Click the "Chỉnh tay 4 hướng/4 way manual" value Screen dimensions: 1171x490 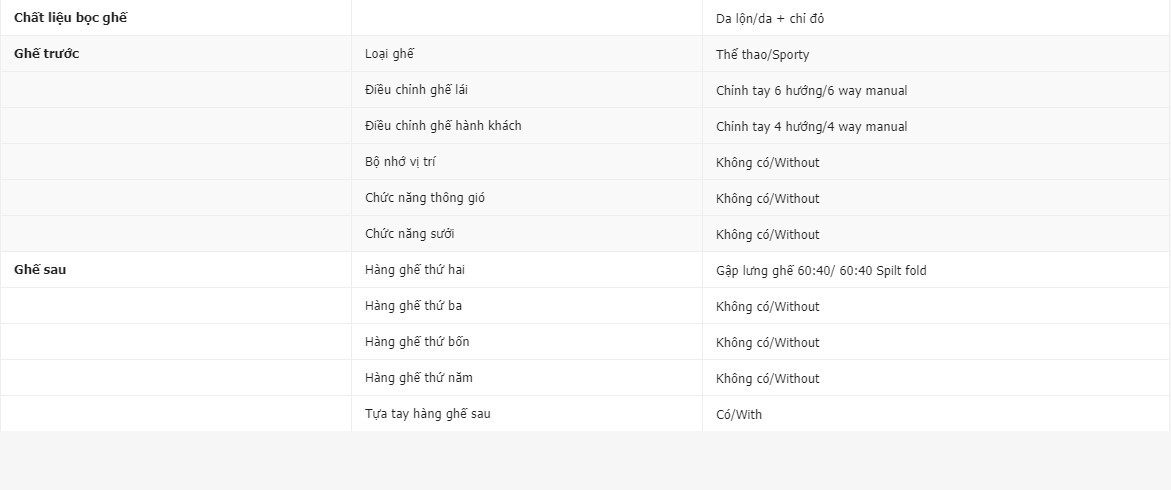coord(811,127)
